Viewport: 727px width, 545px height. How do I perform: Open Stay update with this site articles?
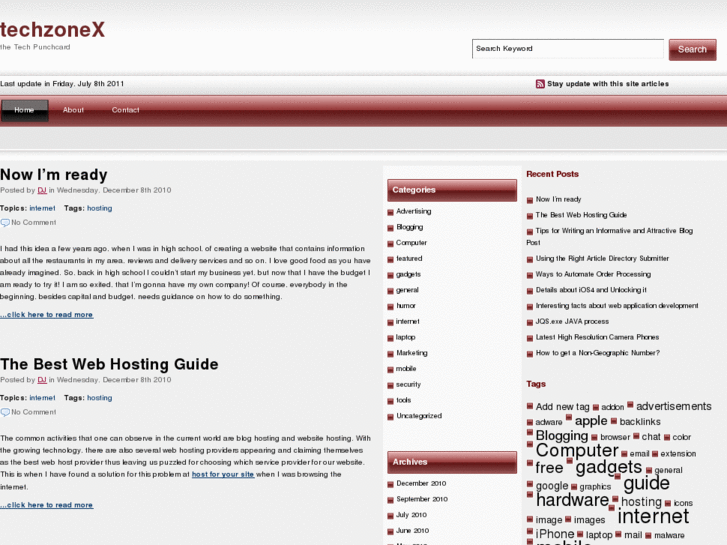pos(608,84)
